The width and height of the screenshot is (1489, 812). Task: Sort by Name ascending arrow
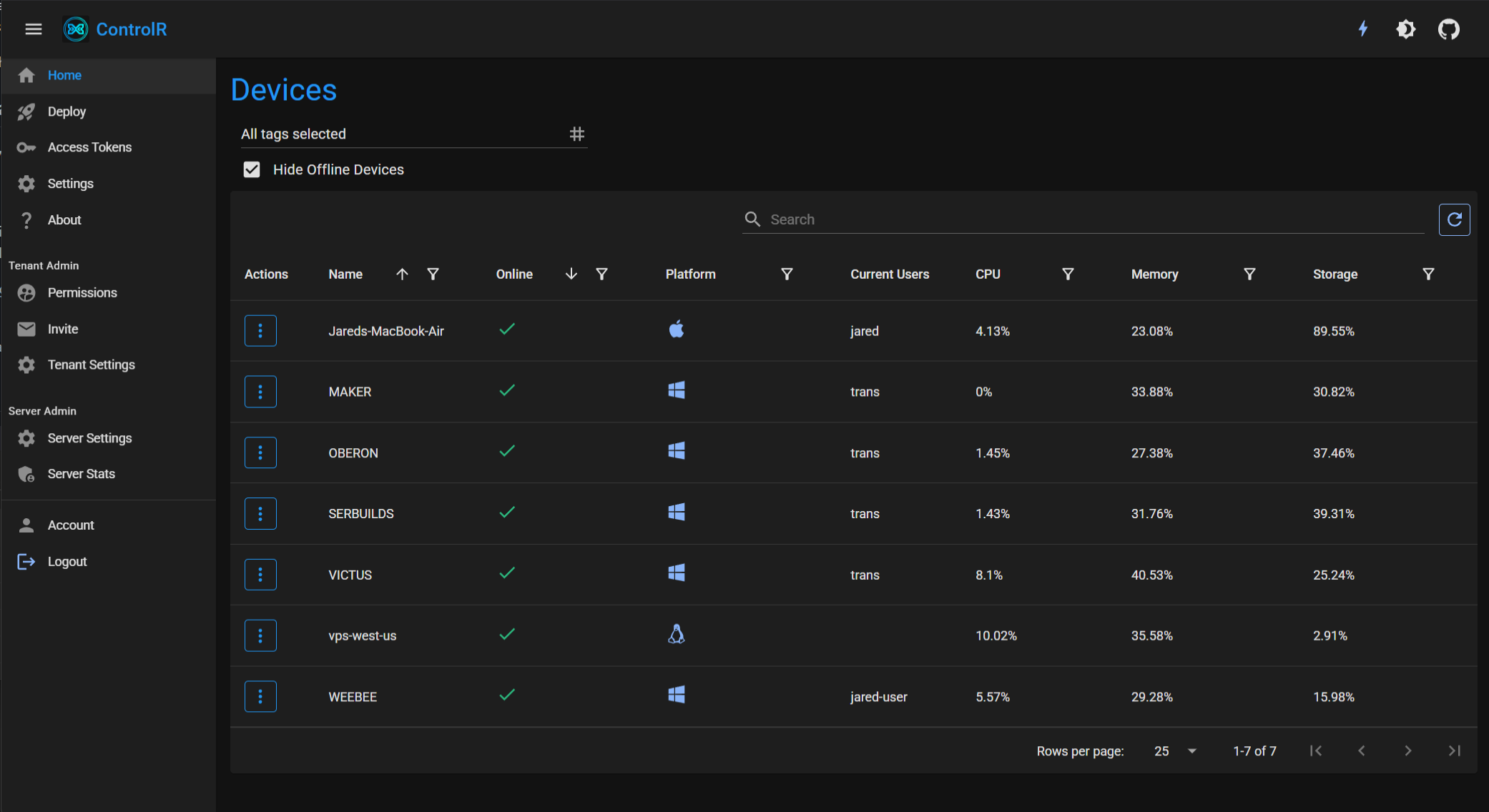[x=402, y=274]
